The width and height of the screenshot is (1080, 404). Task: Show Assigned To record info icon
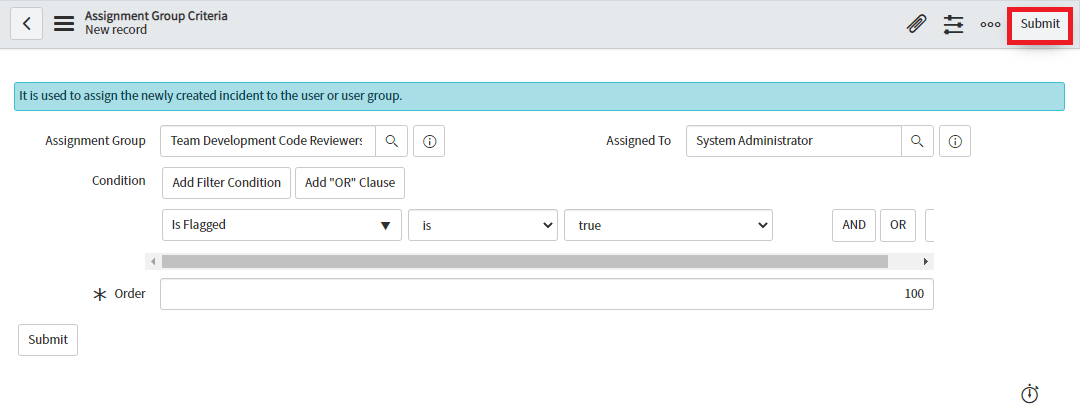click(955, 141)
